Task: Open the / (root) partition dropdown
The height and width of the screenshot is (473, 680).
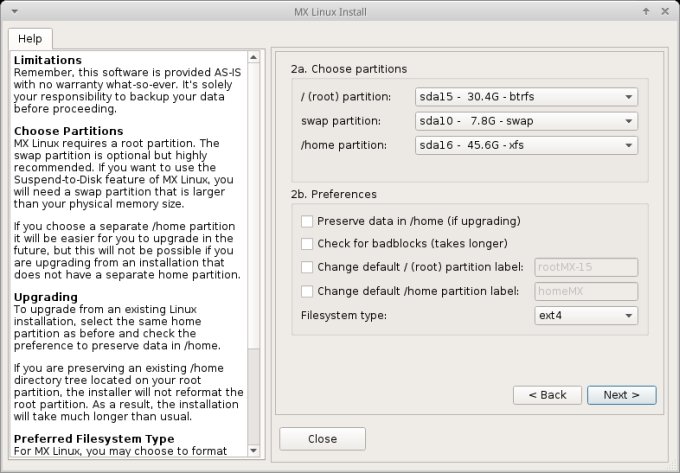Action: tap(526, 97)
